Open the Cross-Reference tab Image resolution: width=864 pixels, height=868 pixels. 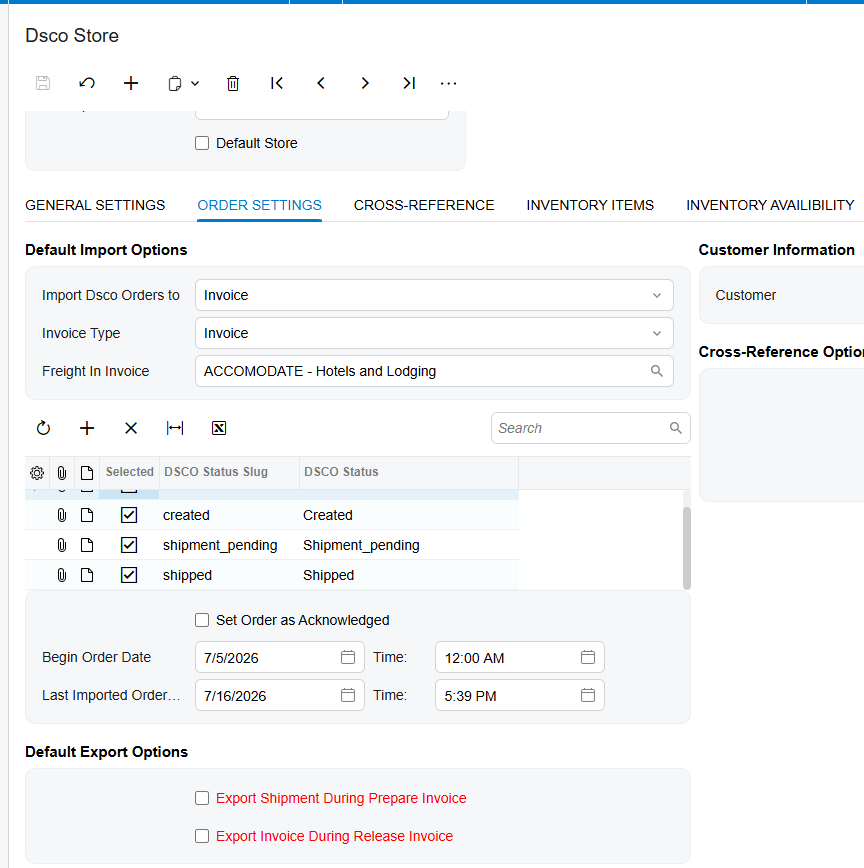424,205
